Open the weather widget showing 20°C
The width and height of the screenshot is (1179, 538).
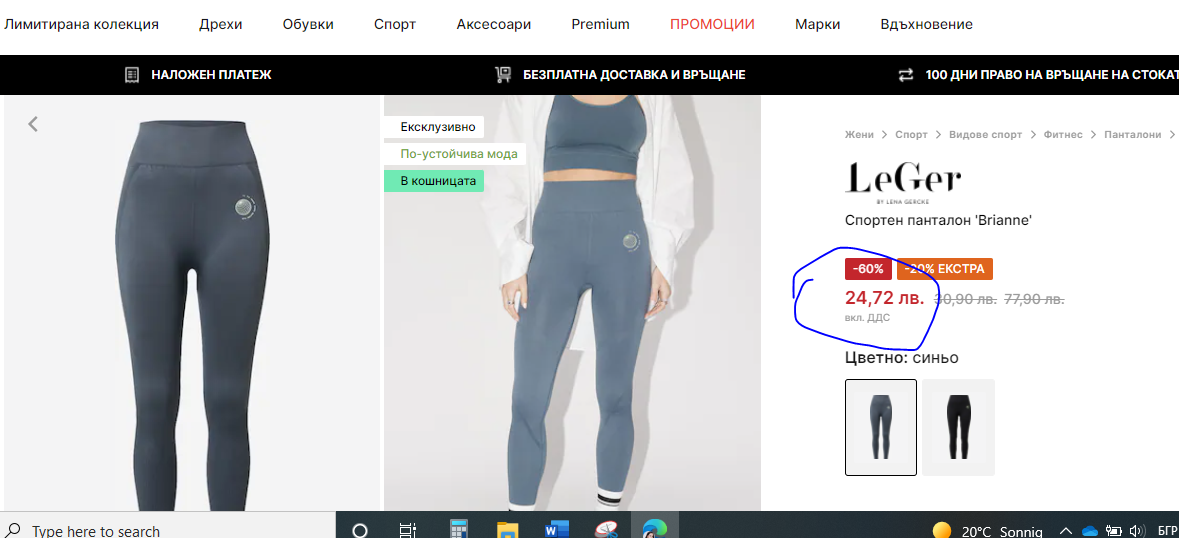click(x=987, y=530)
